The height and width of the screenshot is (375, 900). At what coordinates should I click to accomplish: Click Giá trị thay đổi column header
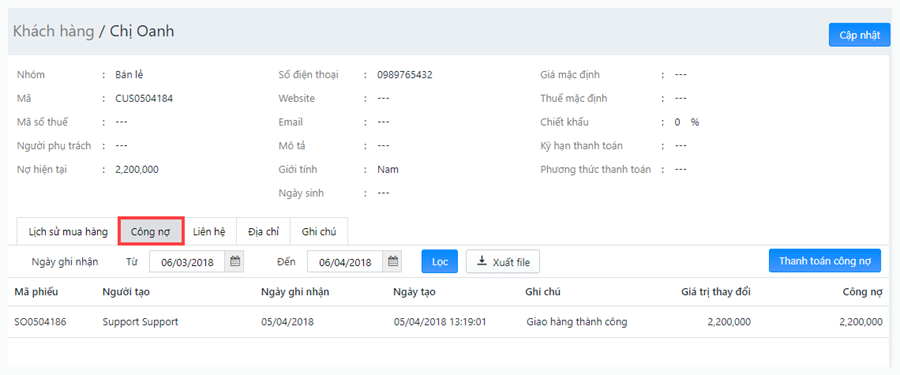(x=715, y=292)
